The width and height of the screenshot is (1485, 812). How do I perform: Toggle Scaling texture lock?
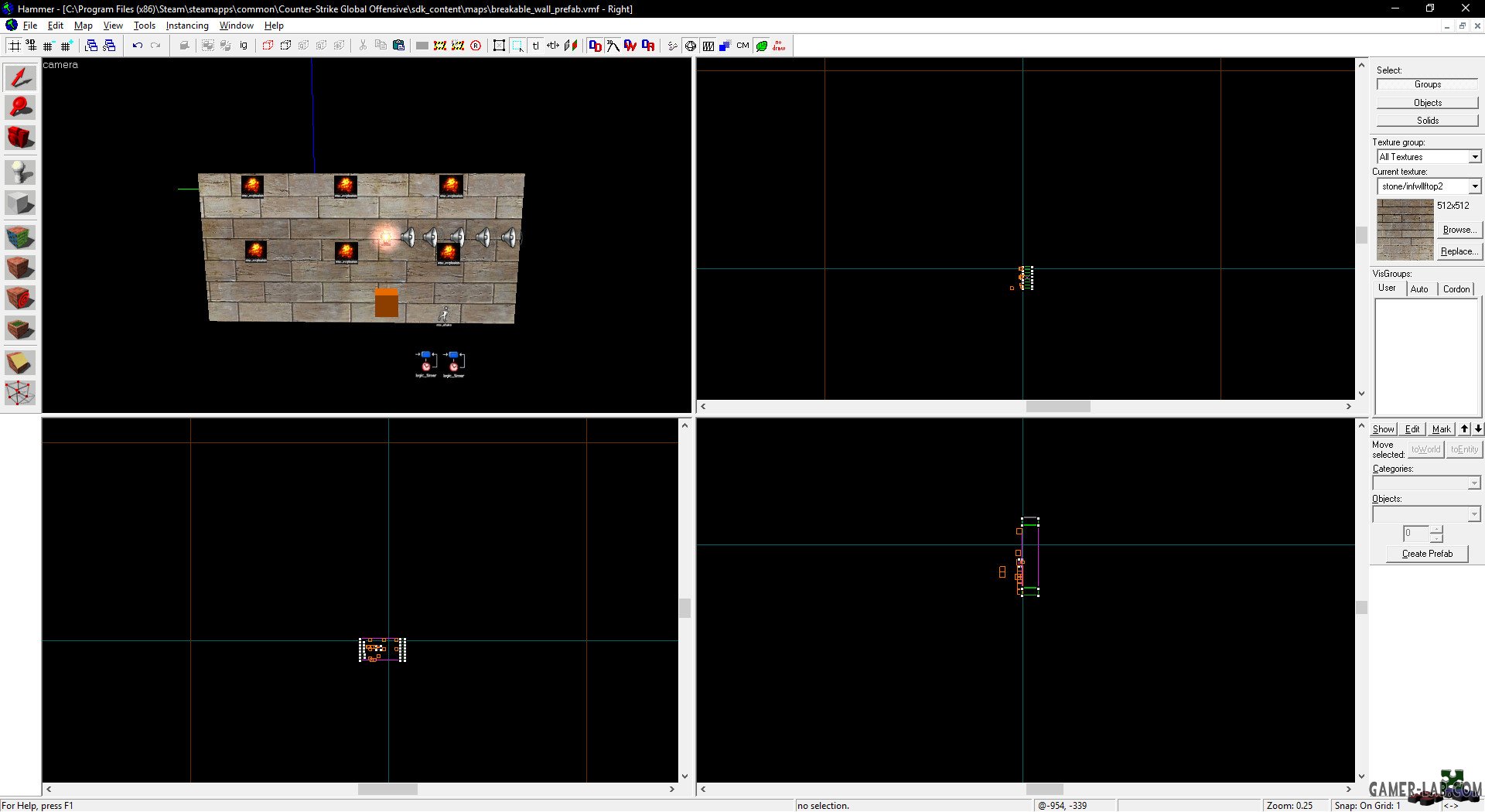pos(553,46)
